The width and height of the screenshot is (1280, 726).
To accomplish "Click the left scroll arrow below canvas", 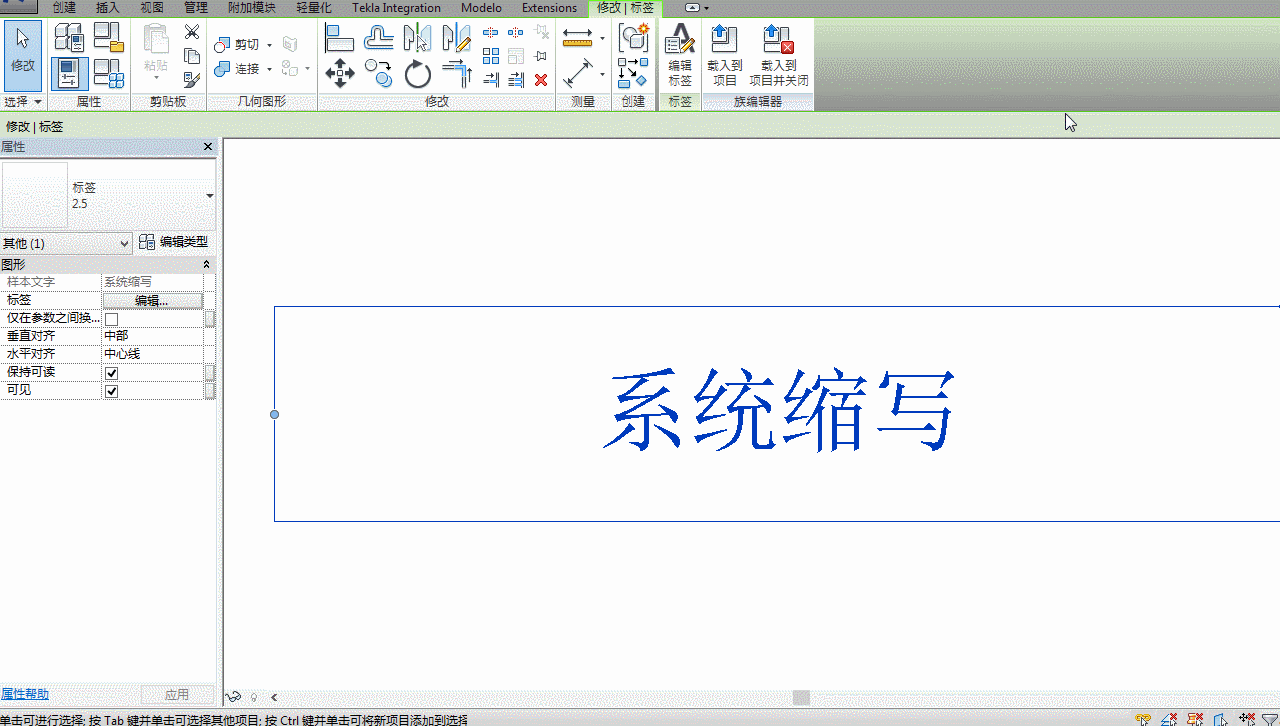I will click(x=274, y=697).
